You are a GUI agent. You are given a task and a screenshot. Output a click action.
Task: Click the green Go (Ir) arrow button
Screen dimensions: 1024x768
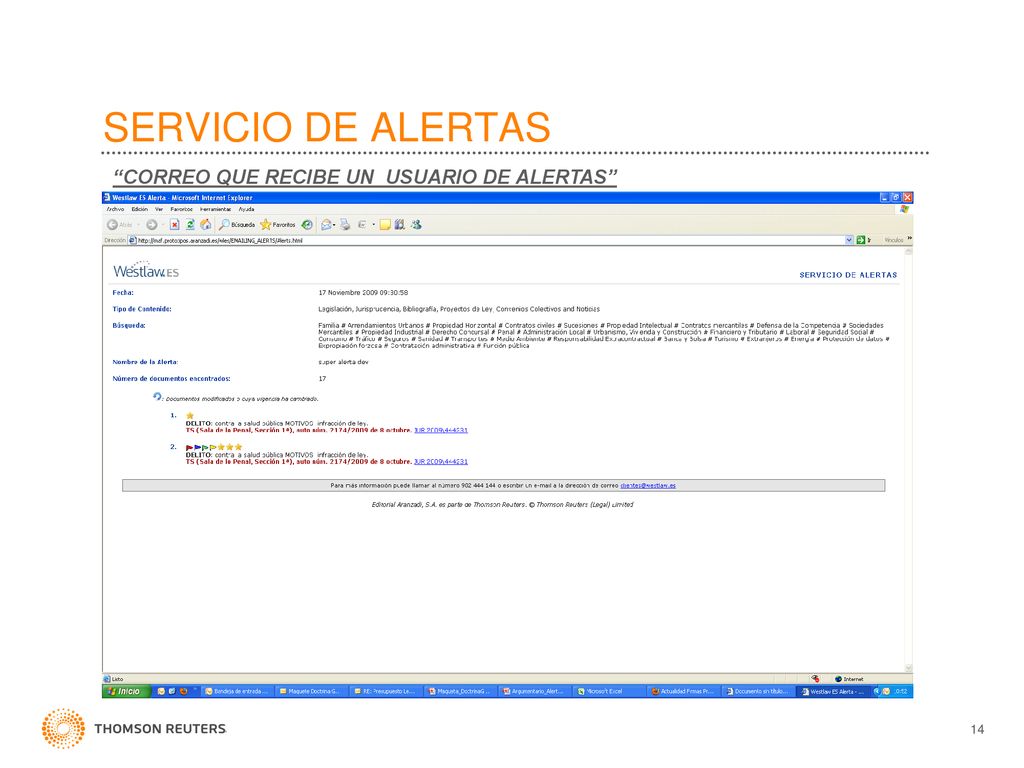(x=861, y=240)
